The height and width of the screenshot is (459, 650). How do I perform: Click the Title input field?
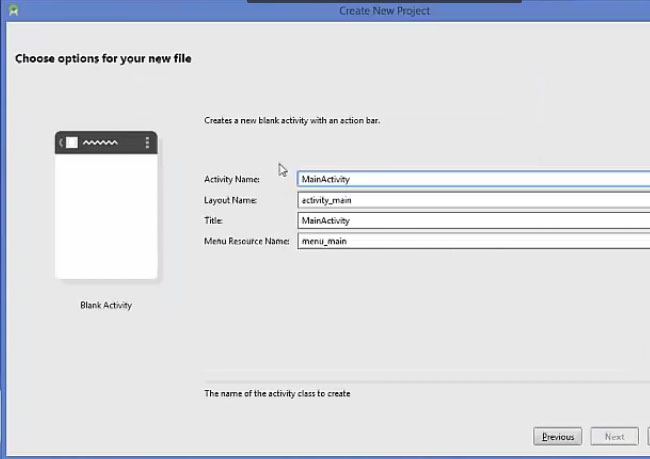click(x=473, y=221)
